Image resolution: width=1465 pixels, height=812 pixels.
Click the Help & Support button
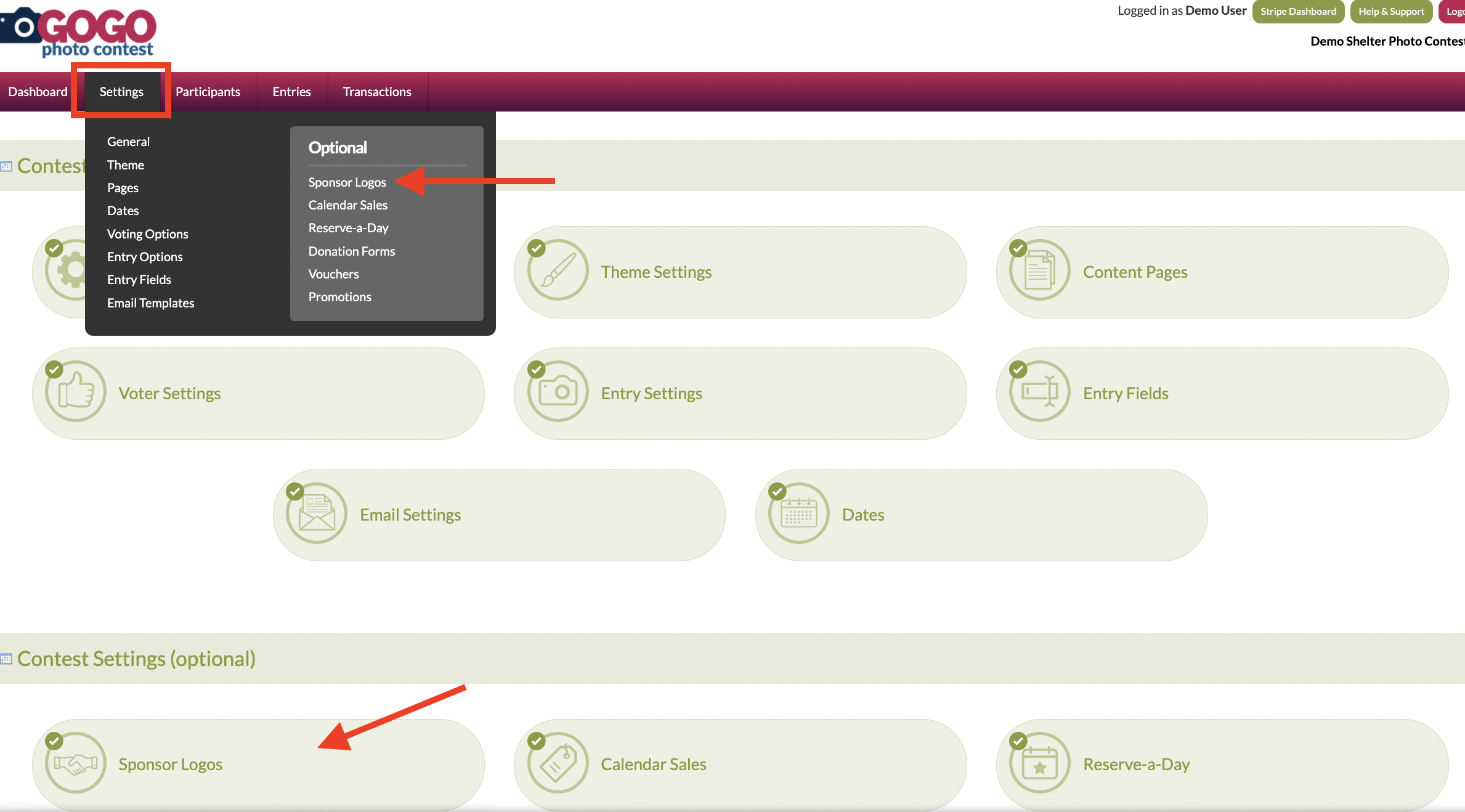1391,12
